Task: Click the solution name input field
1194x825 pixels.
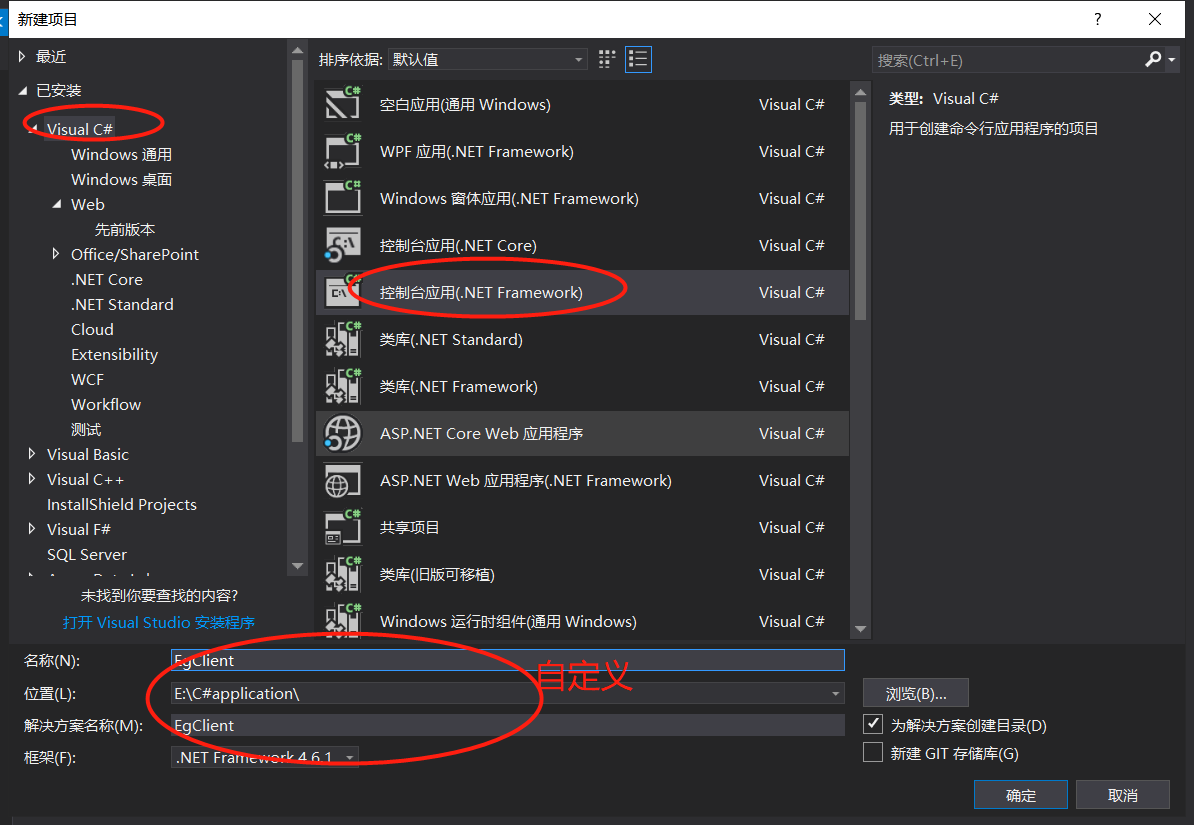Action: click(x=507, y=725)
